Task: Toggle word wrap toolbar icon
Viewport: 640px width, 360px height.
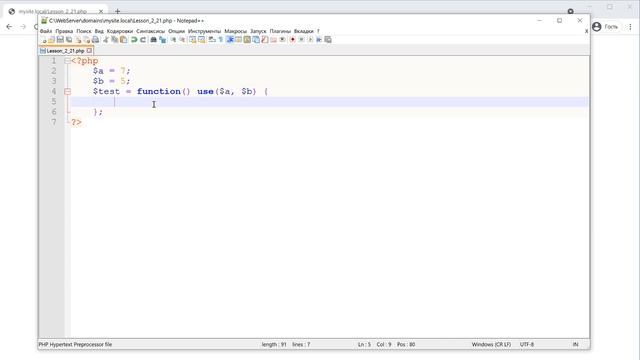Action: 212,40
